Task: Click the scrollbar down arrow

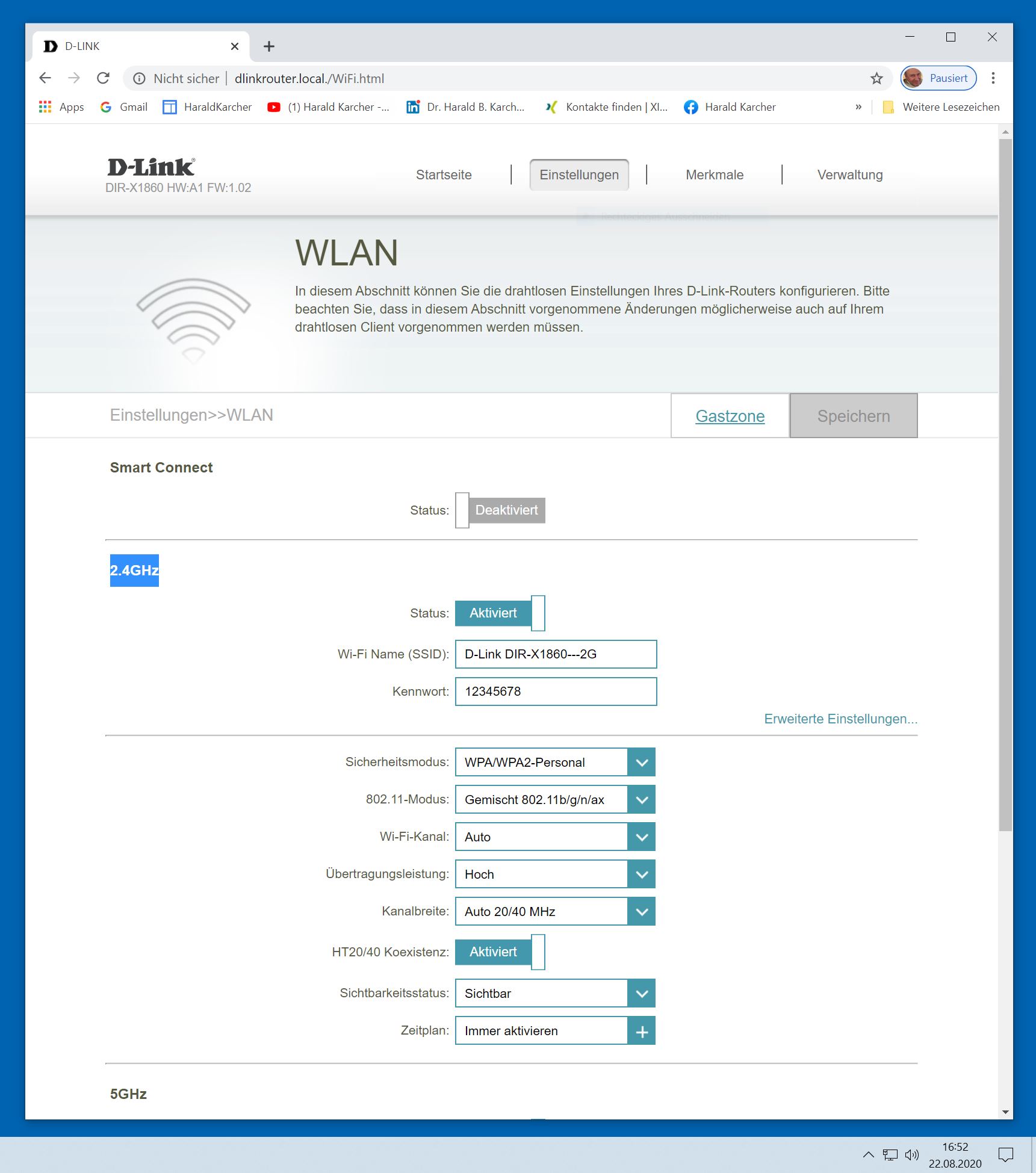Action: (1005, 1112)
